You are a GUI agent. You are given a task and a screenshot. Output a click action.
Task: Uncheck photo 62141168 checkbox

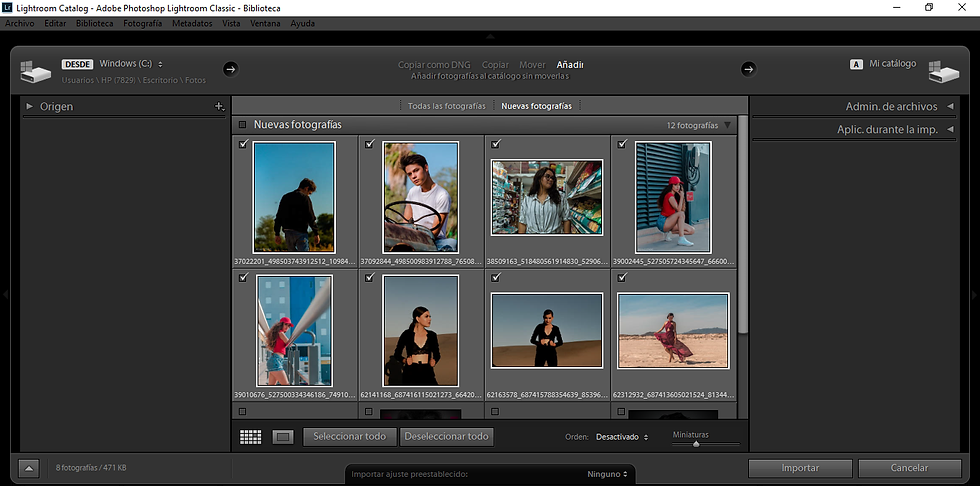point(369,278)
